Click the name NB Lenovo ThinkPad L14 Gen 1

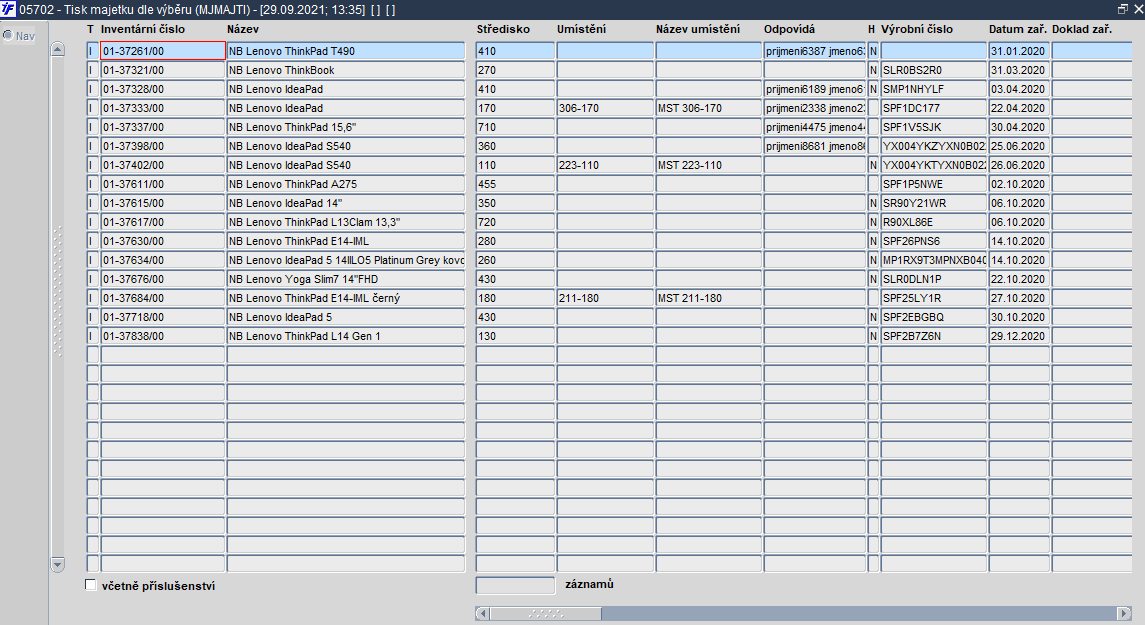coord(346,336)
